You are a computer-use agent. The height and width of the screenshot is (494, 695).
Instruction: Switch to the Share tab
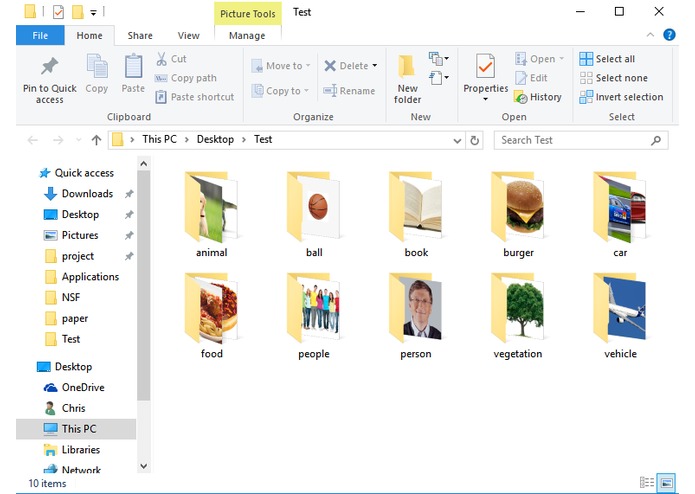pos(140,35)
